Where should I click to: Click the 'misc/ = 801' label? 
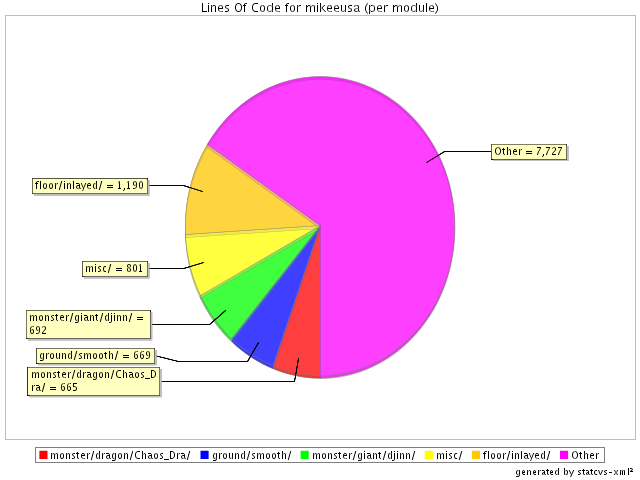[x=117, y=268]
